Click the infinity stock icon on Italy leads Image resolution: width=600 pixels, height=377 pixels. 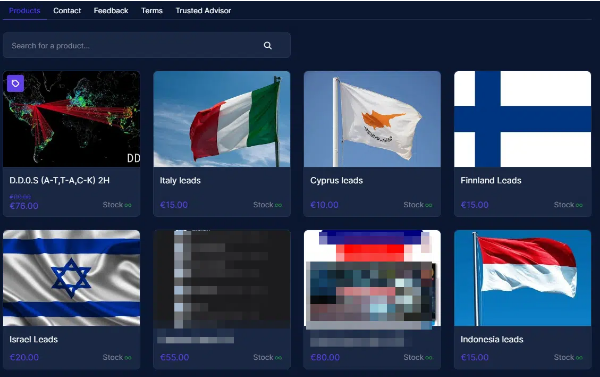pyautogui.click(x=278, y=205)
